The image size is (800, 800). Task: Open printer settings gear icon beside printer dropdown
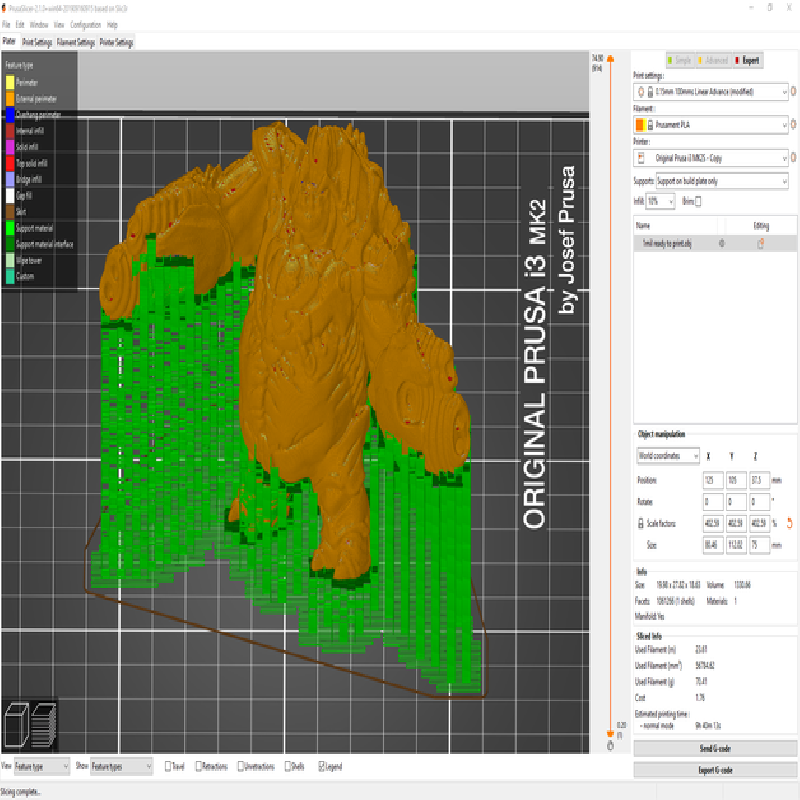click(794, 158)
